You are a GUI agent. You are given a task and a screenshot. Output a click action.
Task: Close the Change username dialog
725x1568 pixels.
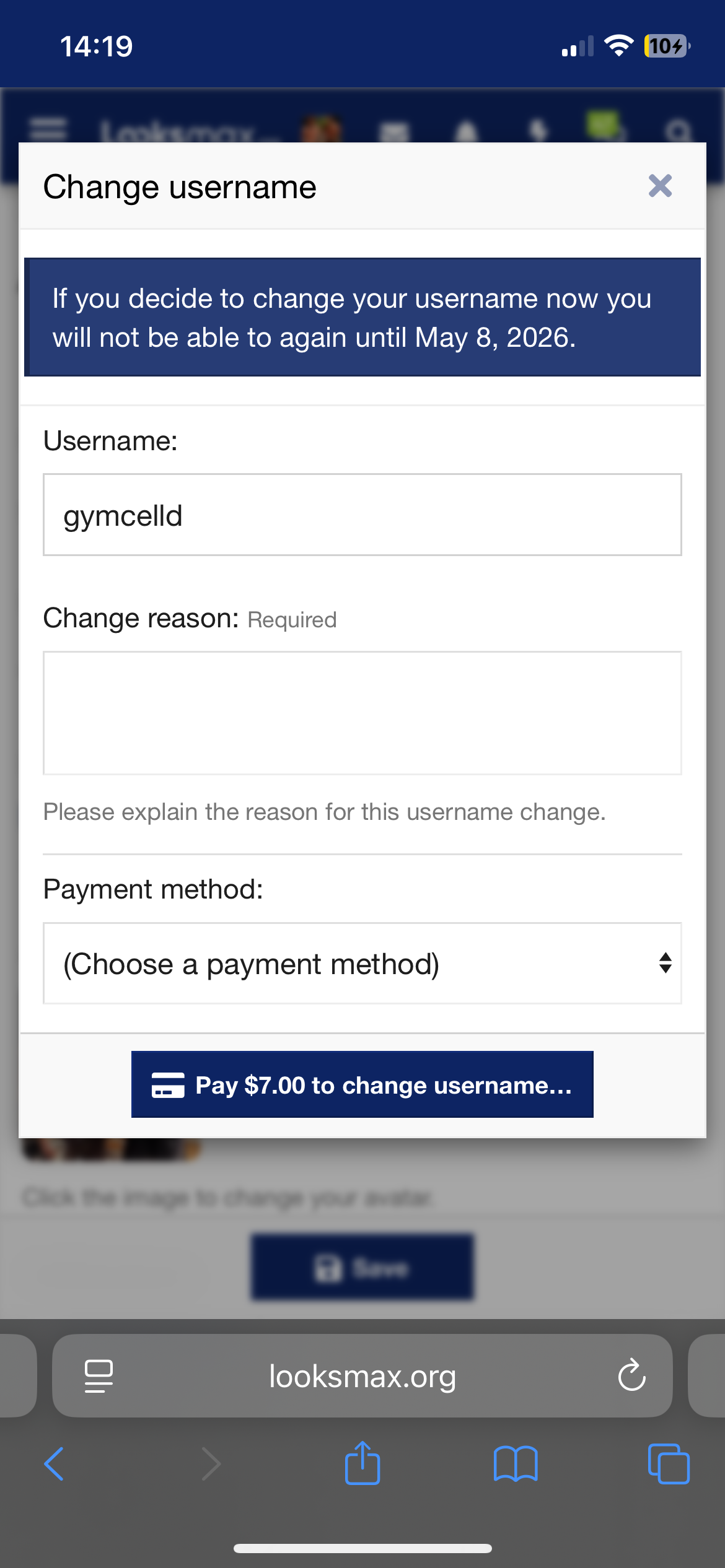(x=660, y=186)
